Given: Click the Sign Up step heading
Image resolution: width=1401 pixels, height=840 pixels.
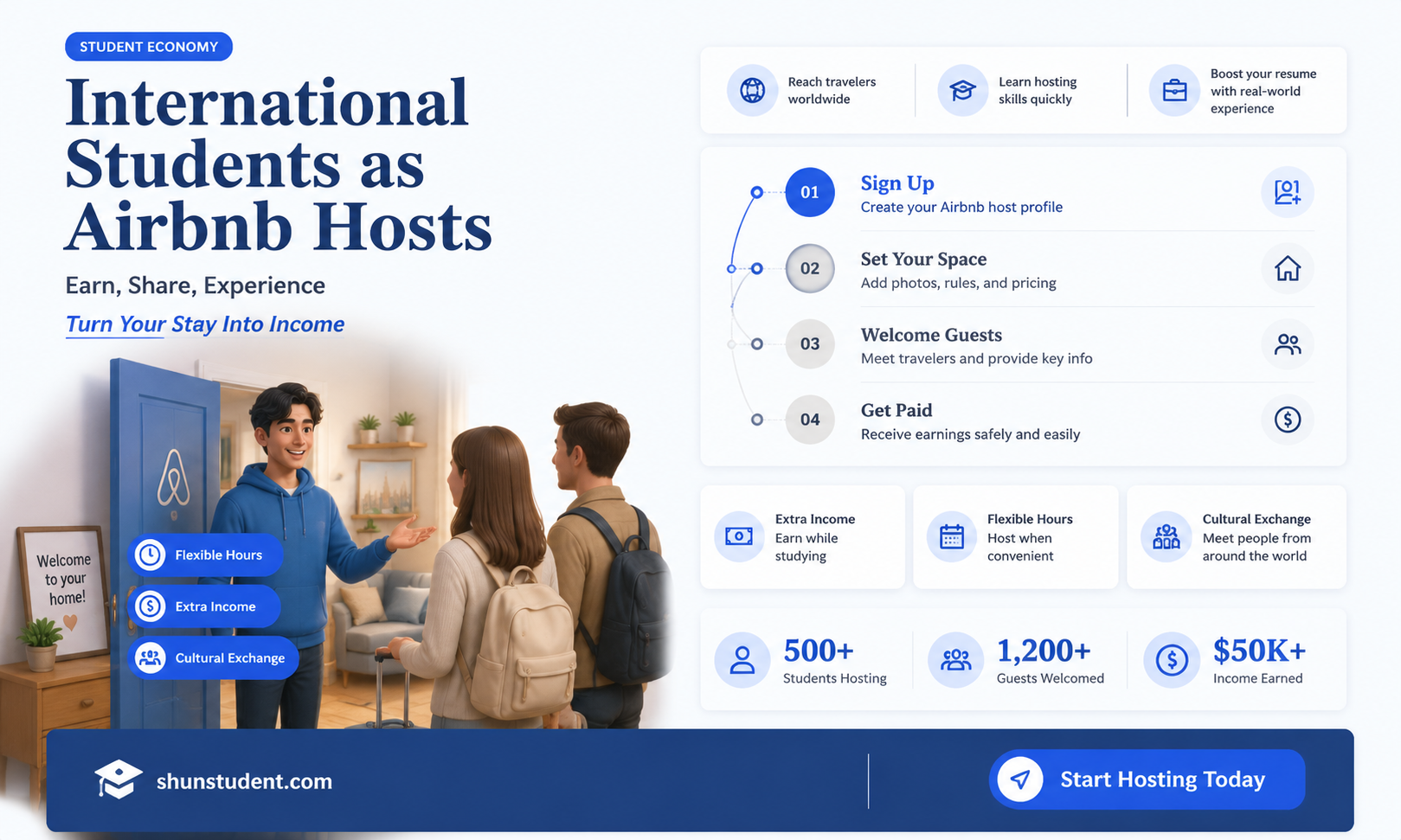Looking at the screenshot, I should 897,183.
